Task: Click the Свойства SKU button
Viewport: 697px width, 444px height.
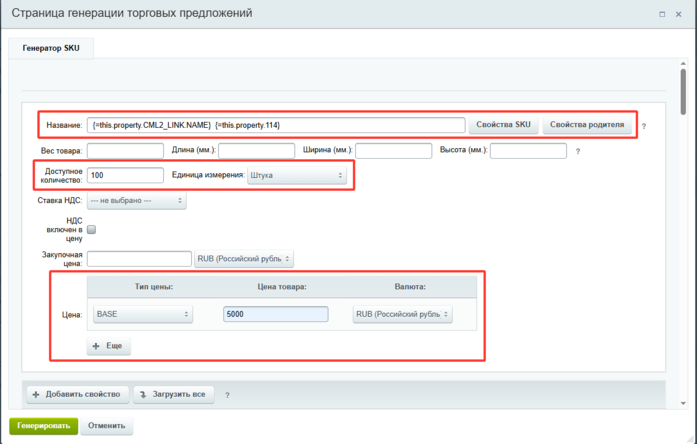Action: click(503, 125)
